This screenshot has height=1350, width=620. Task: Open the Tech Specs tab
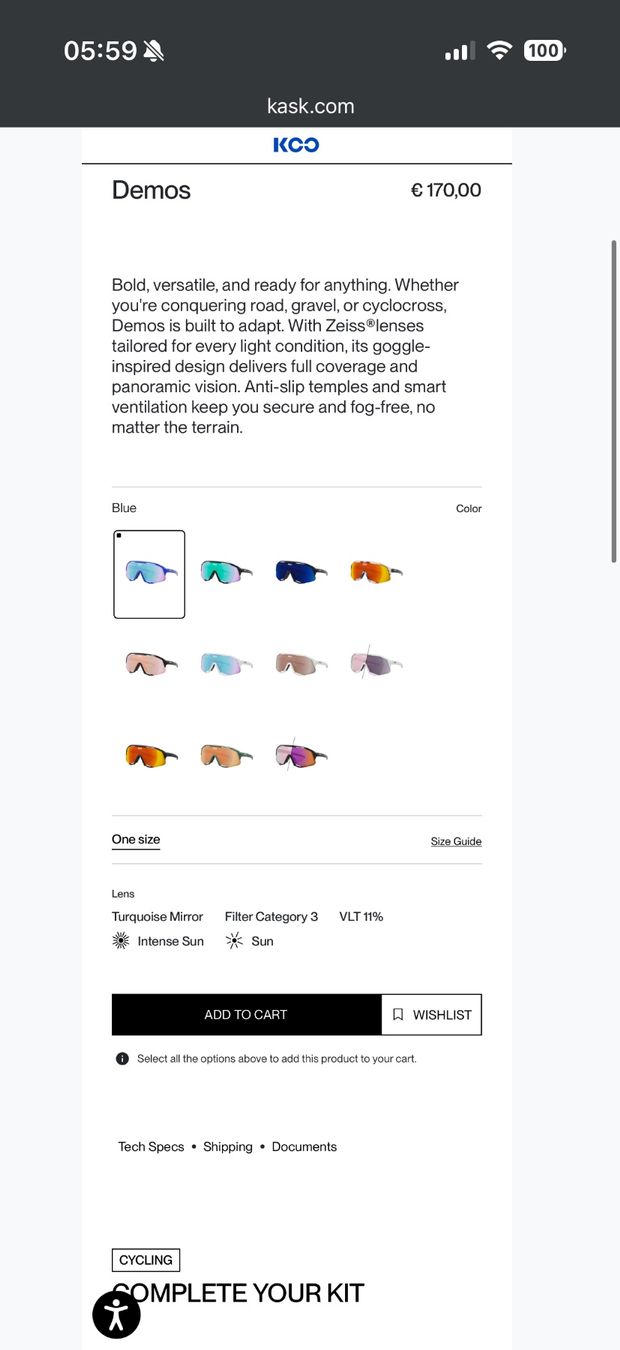(x=151, y=1147)
